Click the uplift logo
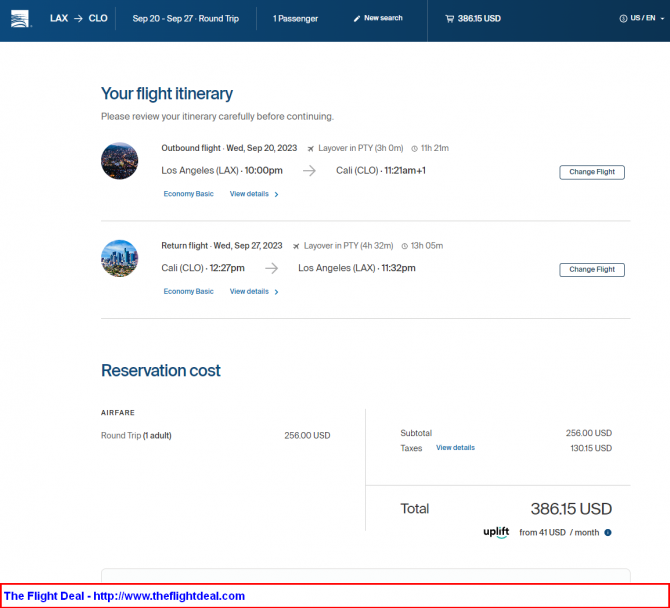670x608 pixels. tap(496, 532)
